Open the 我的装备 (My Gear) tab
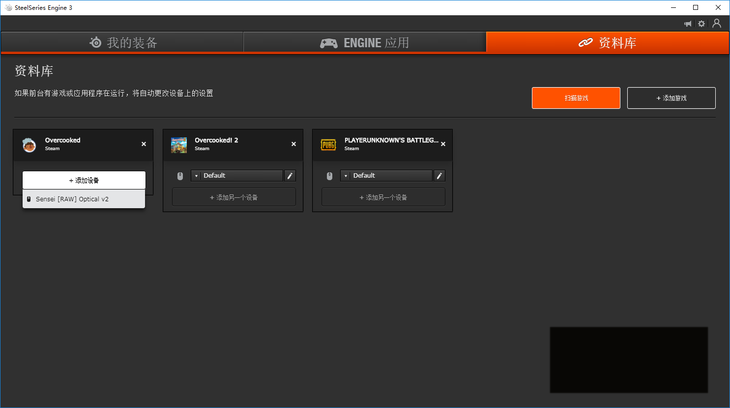Image resolution: width=730 pixels, height=408 pixels. click(x=122, y=43)
